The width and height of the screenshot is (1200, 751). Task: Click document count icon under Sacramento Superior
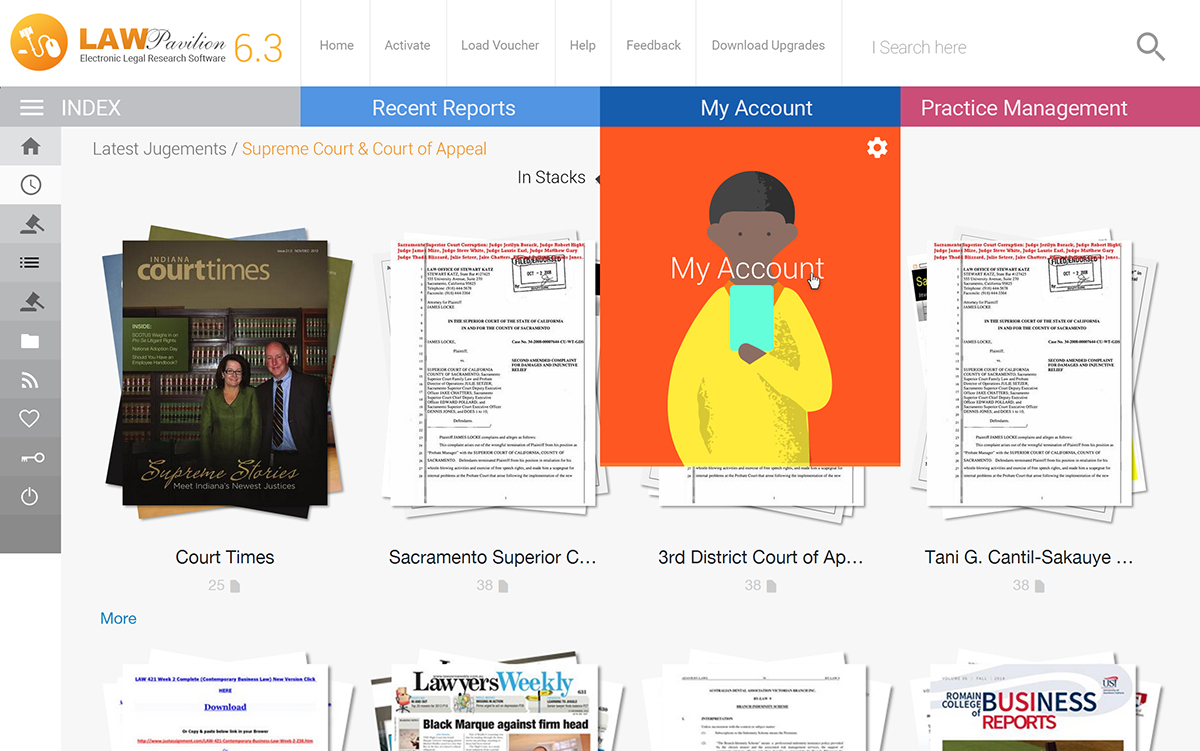[504, 586]
